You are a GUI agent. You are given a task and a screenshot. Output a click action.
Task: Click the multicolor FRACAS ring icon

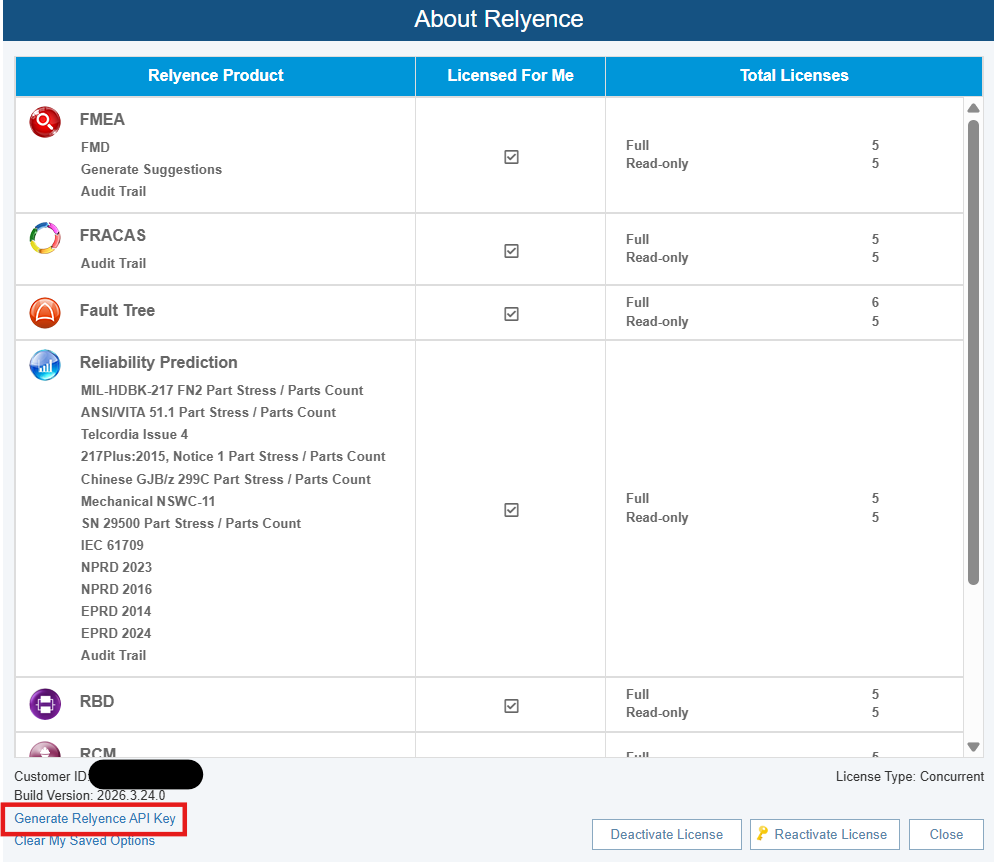click(45, 238)
